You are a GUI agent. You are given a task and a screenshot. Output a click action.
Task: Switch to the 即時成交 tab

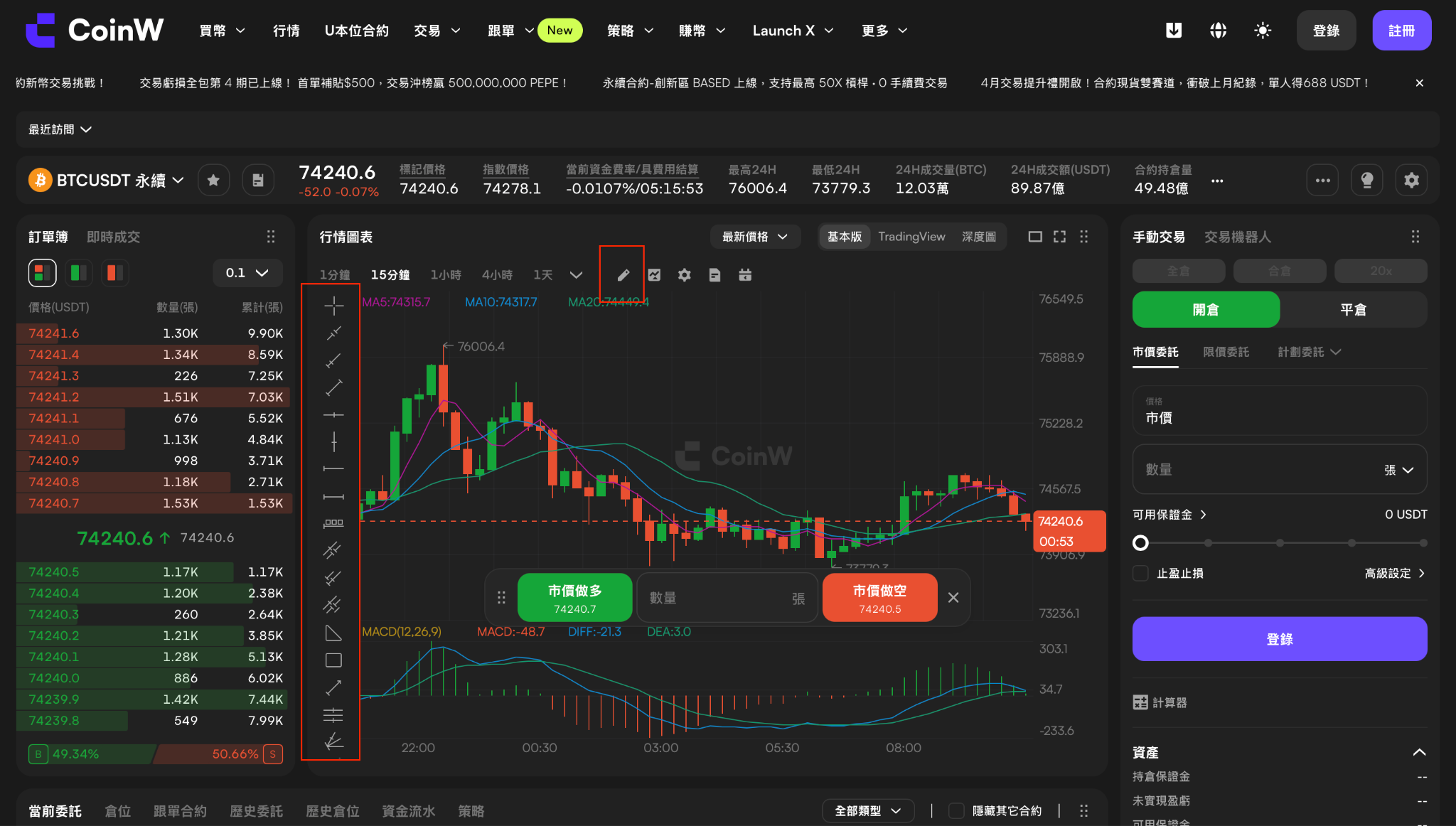pyautogui.click(x=113, y=237)
